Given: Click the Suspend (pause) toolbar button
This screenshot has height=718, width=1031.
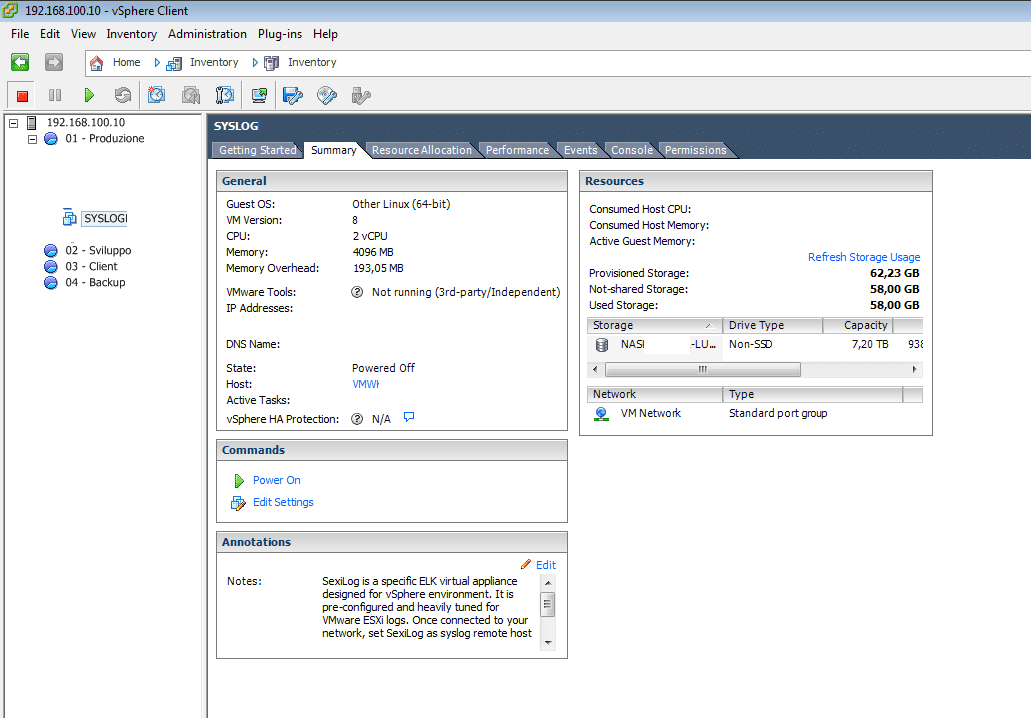Looking at the screenshot, I should coord(55,96).
